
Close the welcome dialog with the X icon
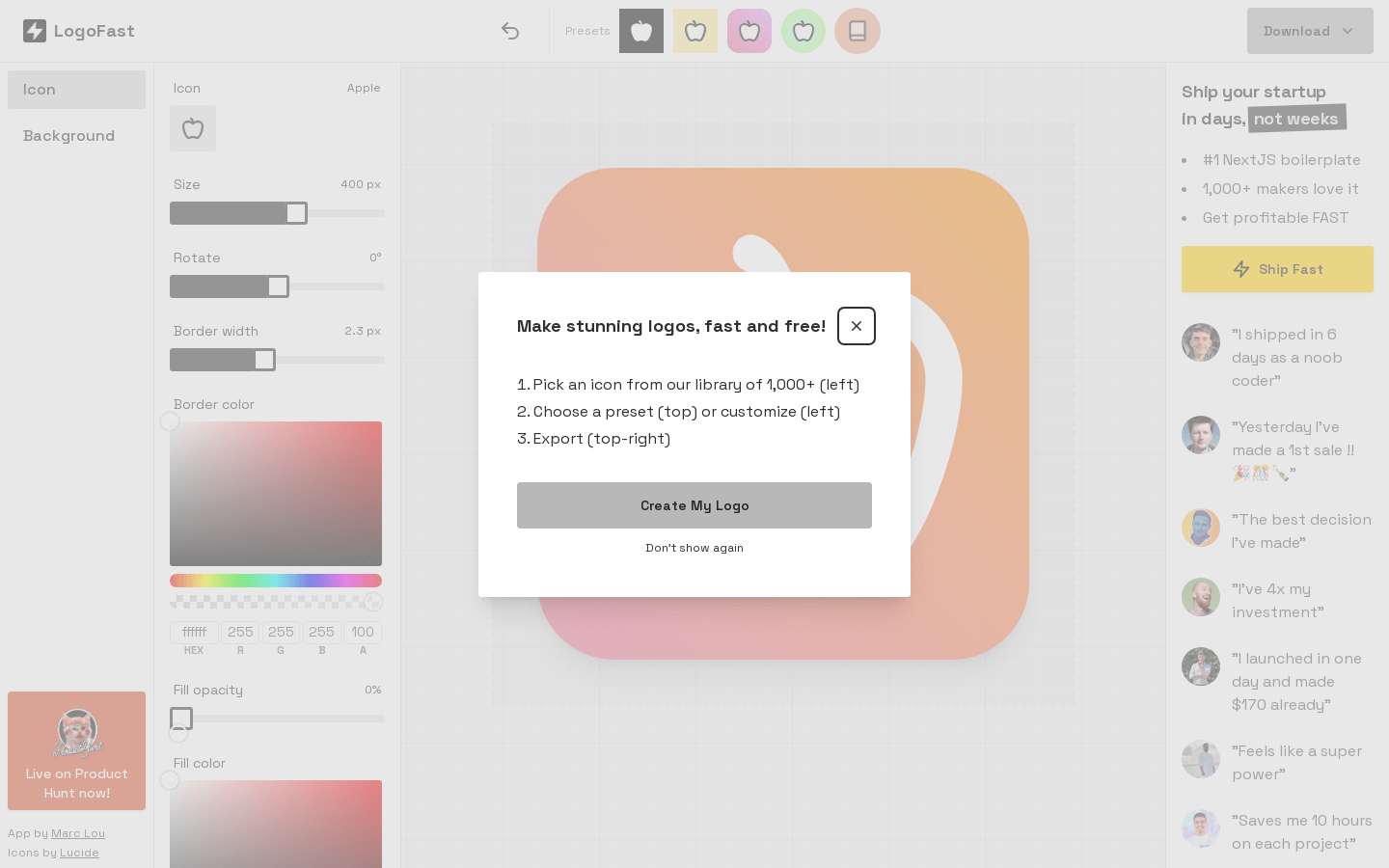tap(856, 326)
